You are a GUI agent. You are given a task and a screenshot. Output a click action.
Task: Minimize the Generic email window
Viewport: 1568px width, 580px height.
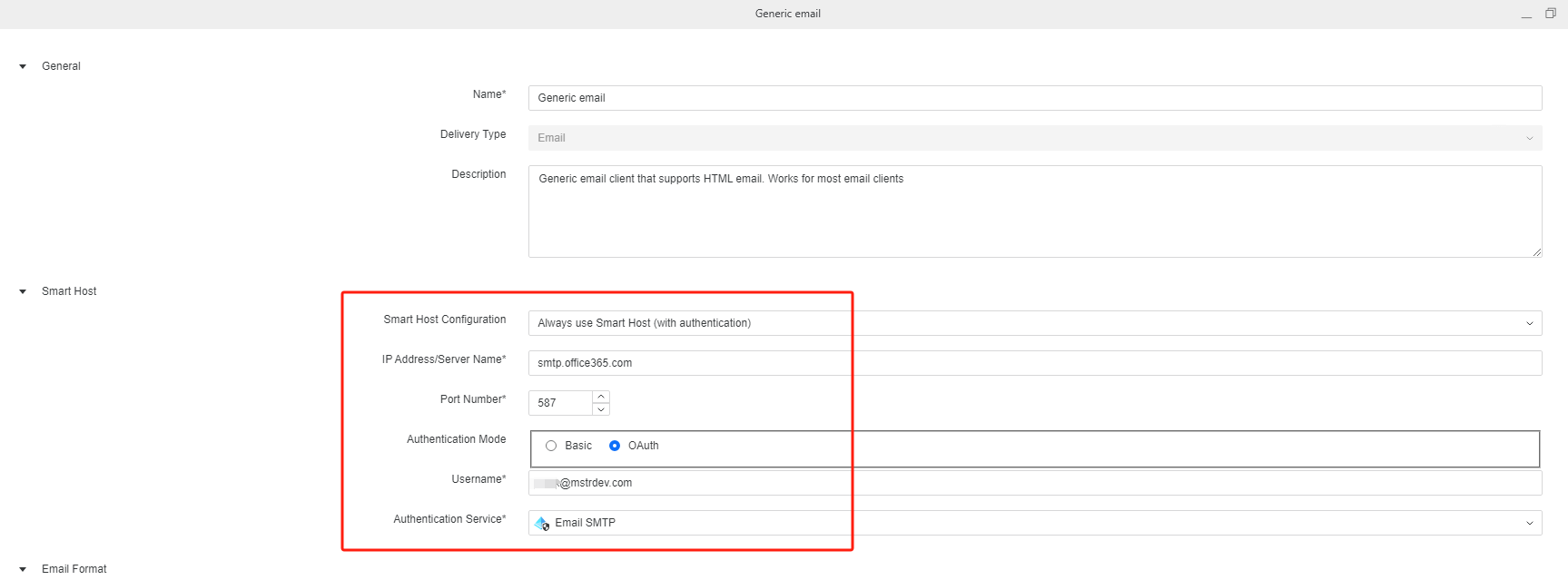coord(1526,15)
